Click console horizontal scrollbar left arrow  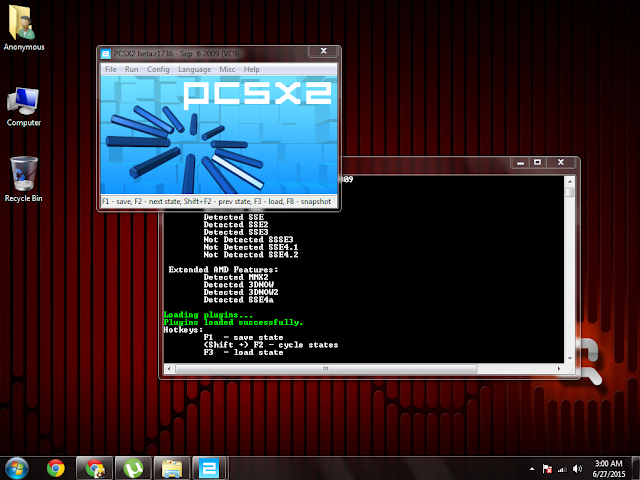coord(169,369)
